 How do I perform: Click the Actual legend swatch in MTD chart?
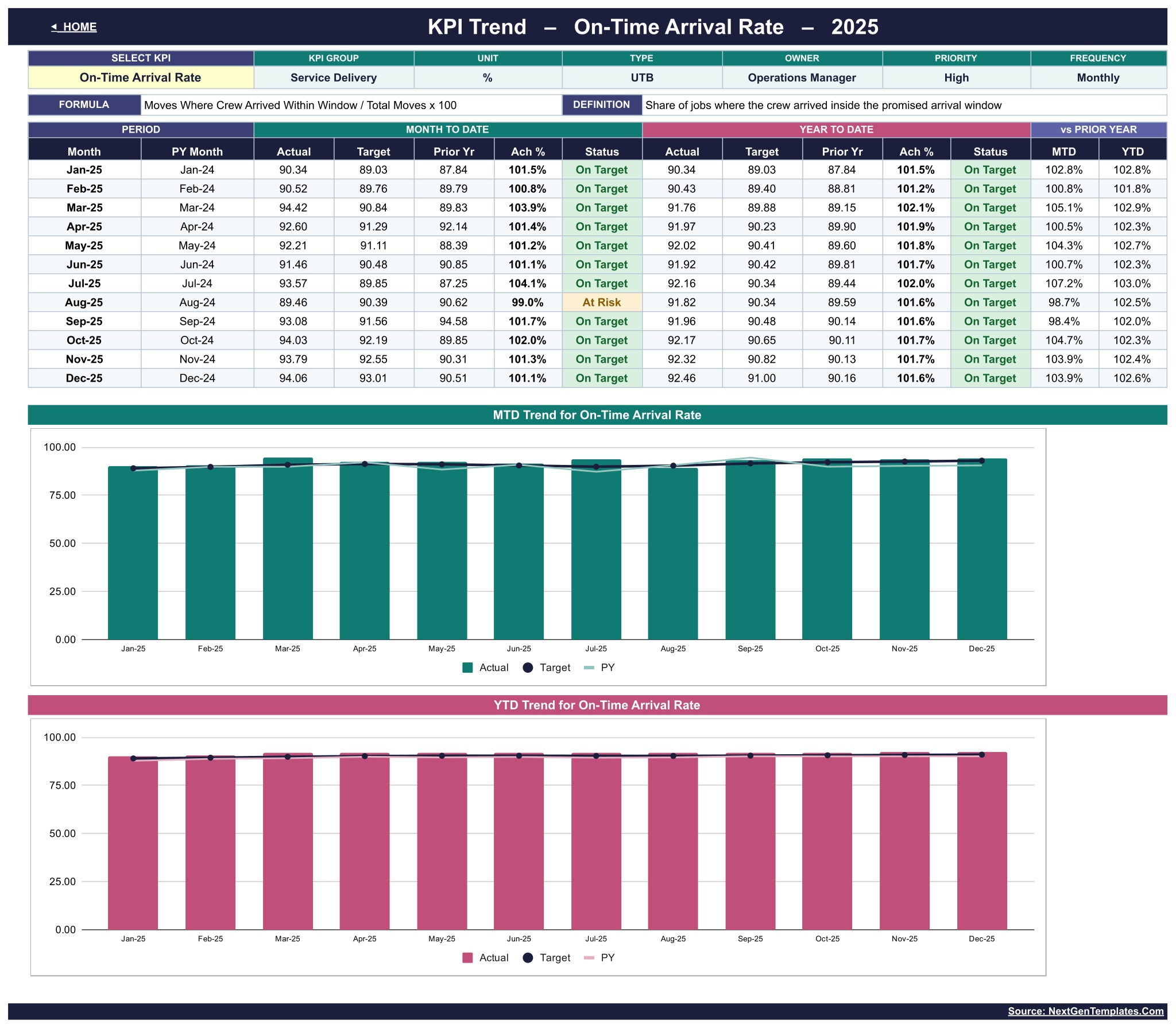(467, 668)
